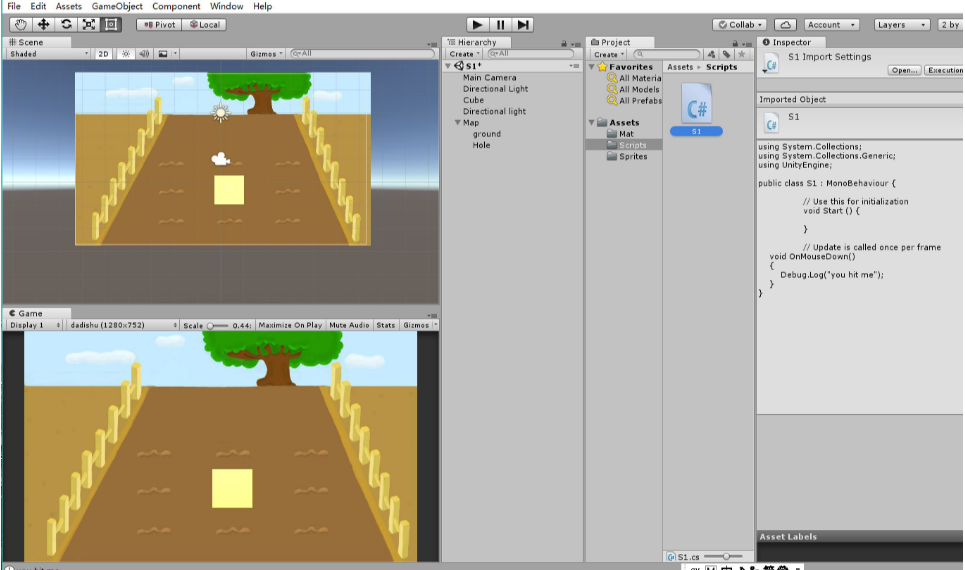Collapse the Assets folder tree
Screen dimensions: 965x570
591,122
